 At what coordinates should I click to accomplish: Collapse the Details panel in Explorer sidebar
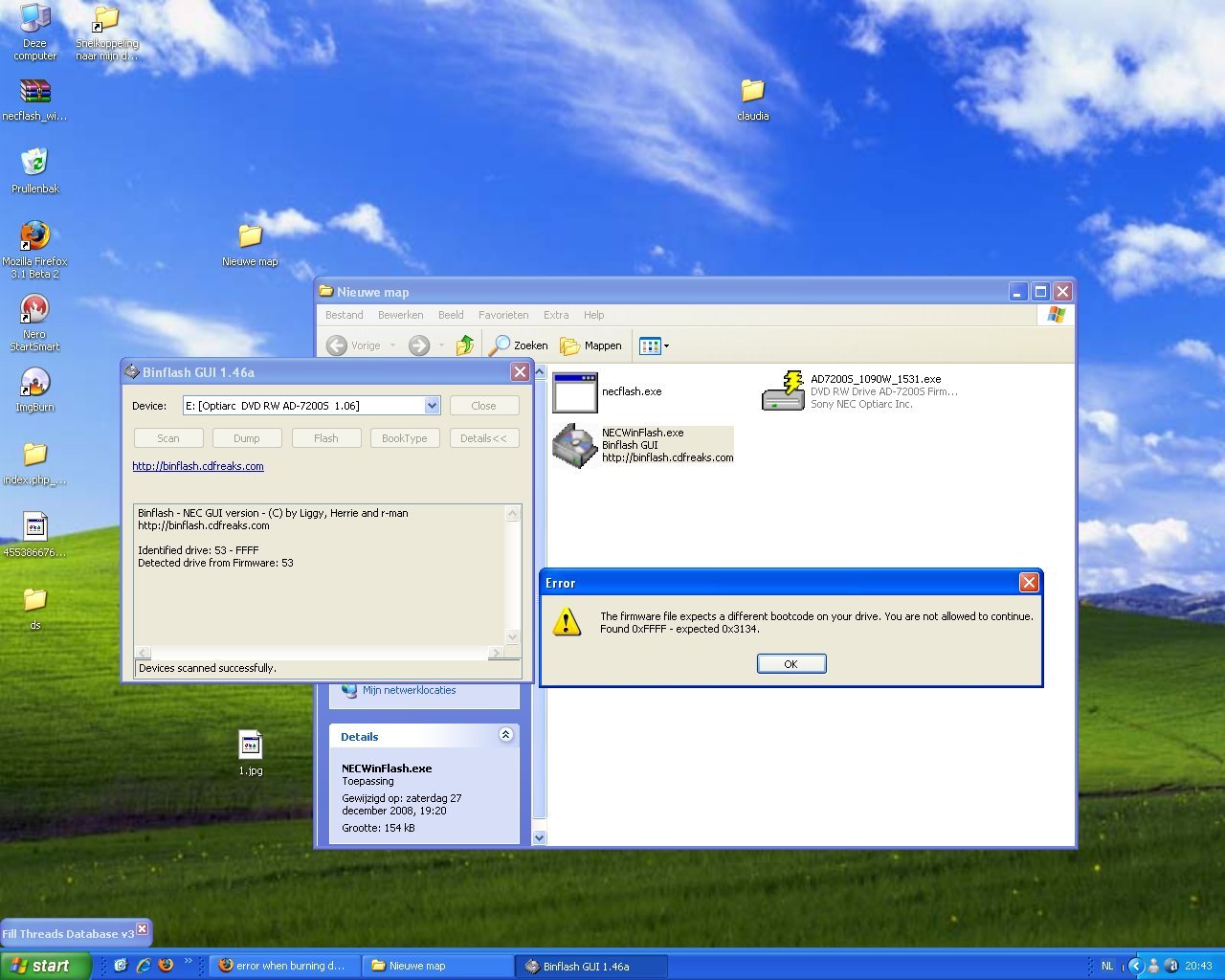pos(505,735)
